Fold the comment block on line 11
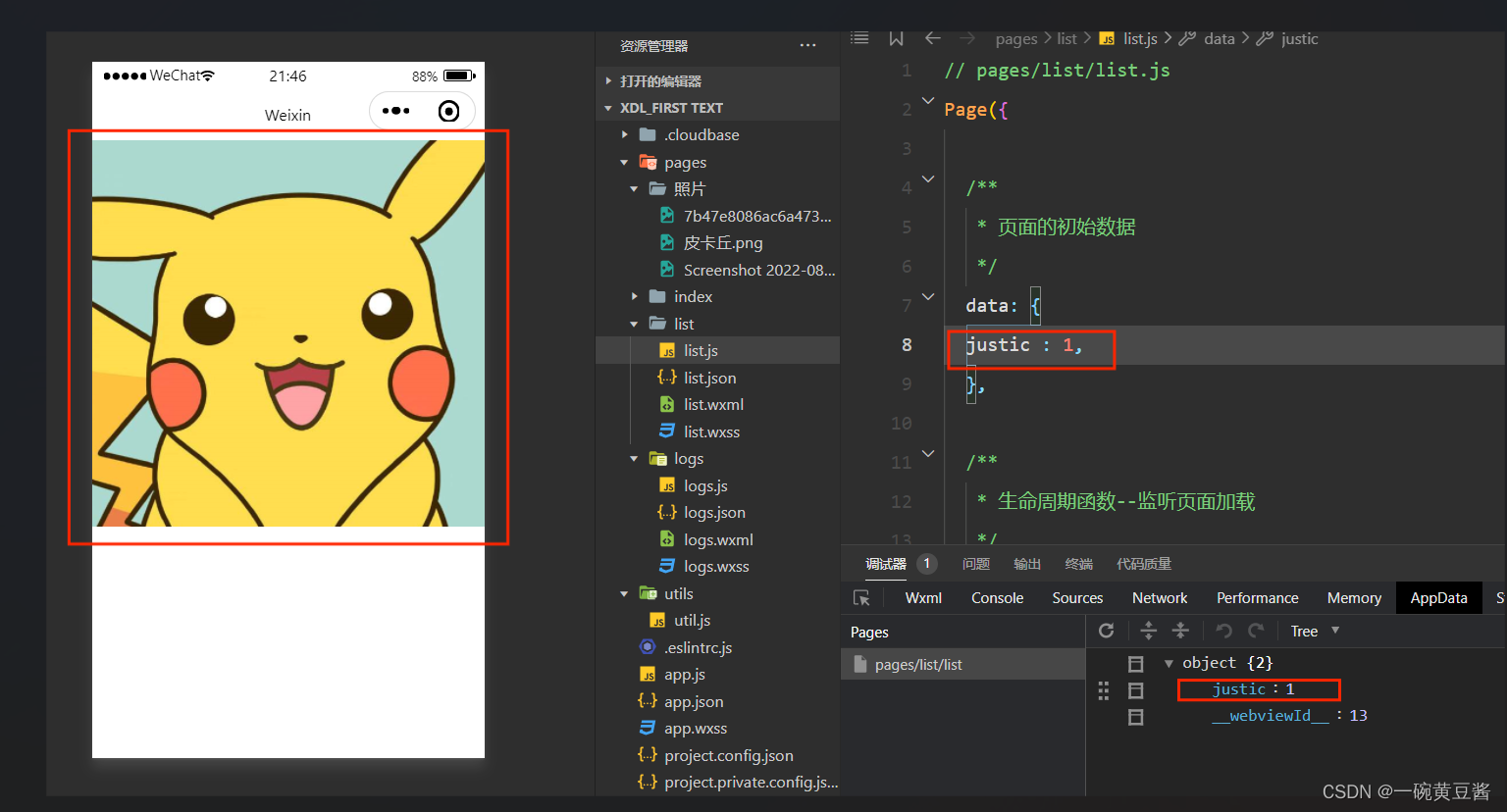Image resolution: width=1507 pixels, height=812 pixels. [928, 453]
